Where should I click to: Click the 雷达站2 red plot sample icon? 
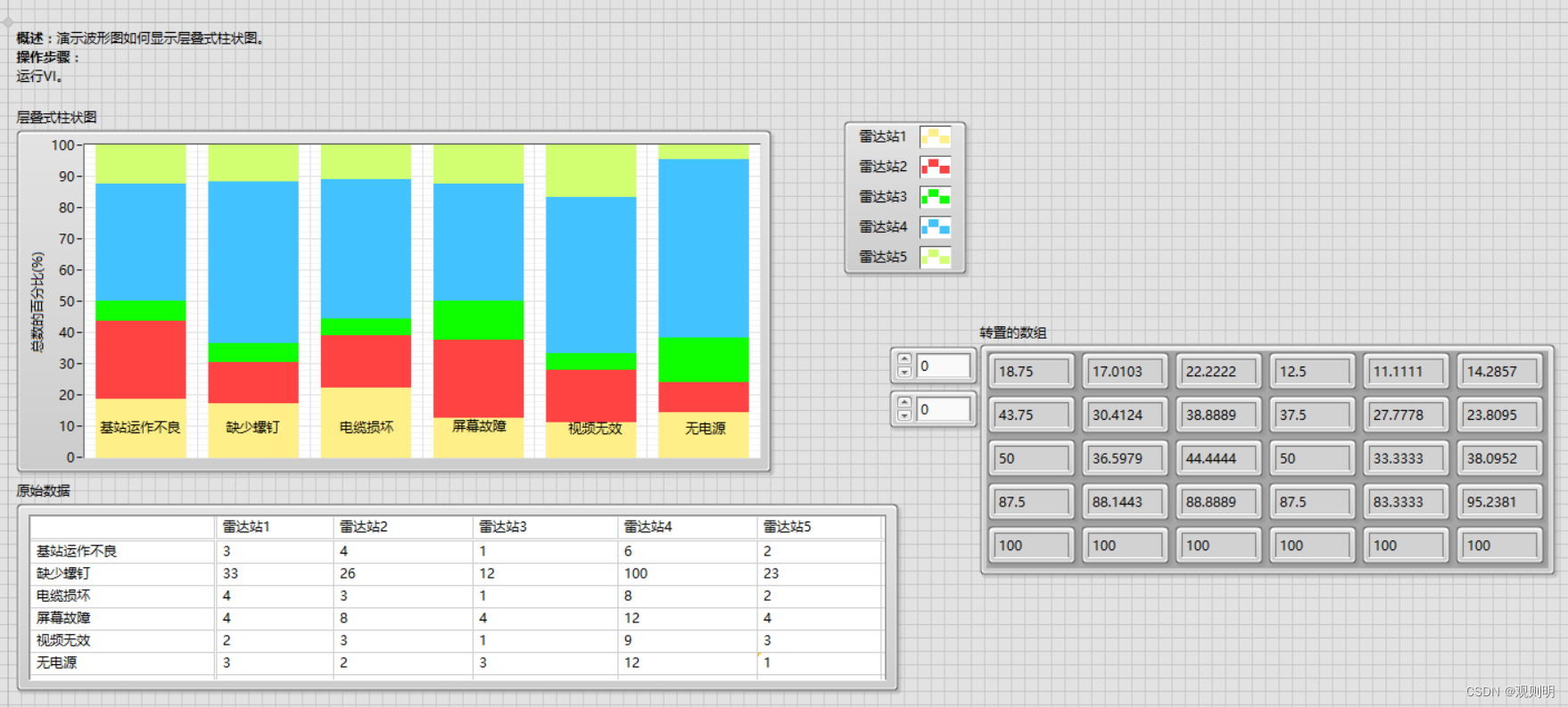tap(936, 167)
